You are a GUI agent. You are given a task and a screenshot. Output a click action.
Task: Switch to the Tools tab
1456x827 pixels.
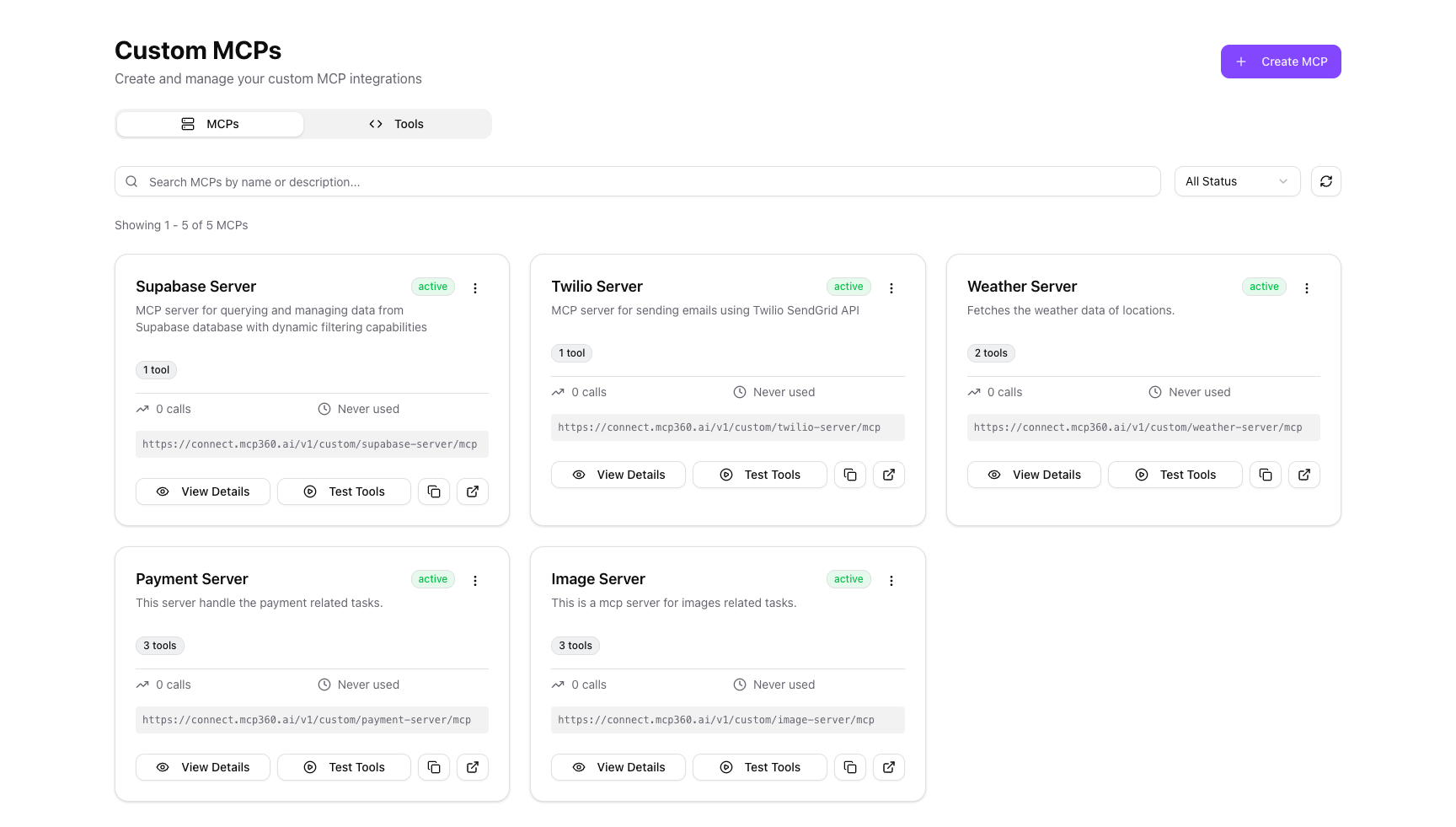point(397,123)
